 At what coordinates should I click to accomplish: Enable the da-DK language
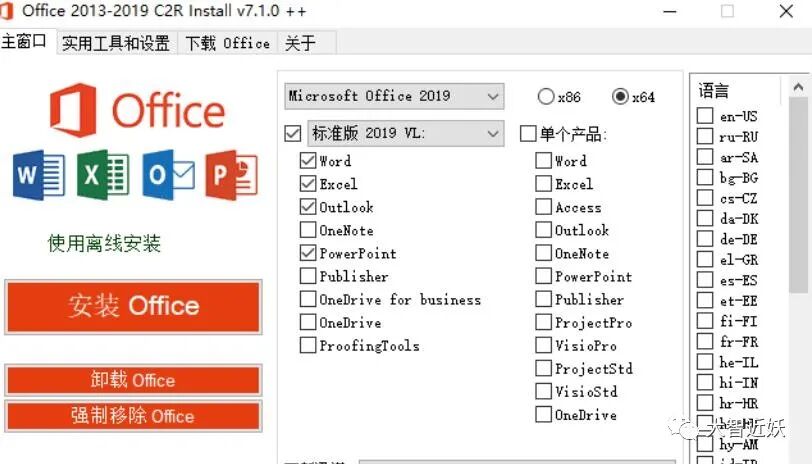click(x=705, y=218)
